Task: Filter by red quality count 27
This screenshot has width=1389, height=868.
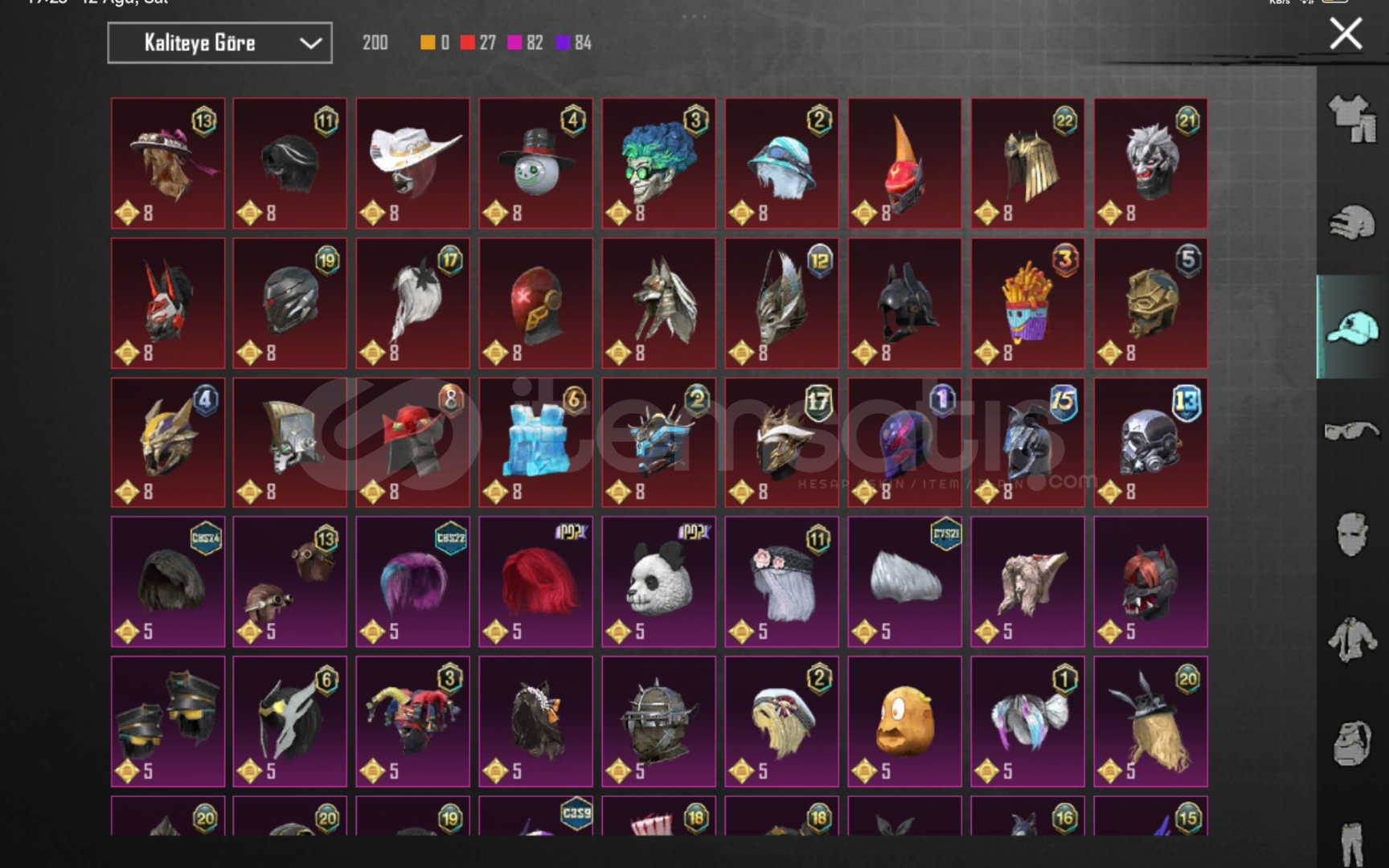Action: tap(478, 43)
